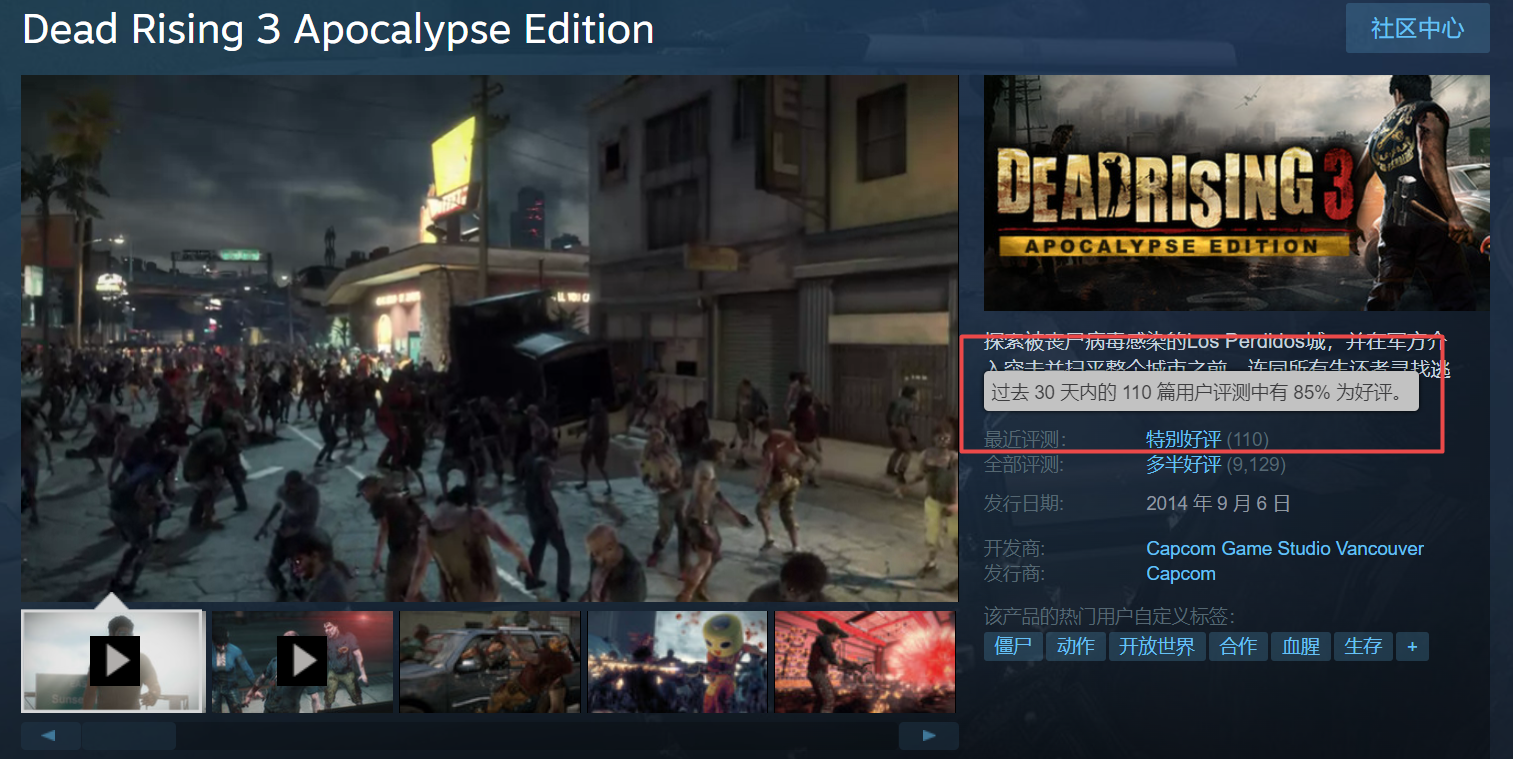Select the 生存 tag
Image resolution: width=1513 pixels, height=759 pixels.
point(1363,646)
